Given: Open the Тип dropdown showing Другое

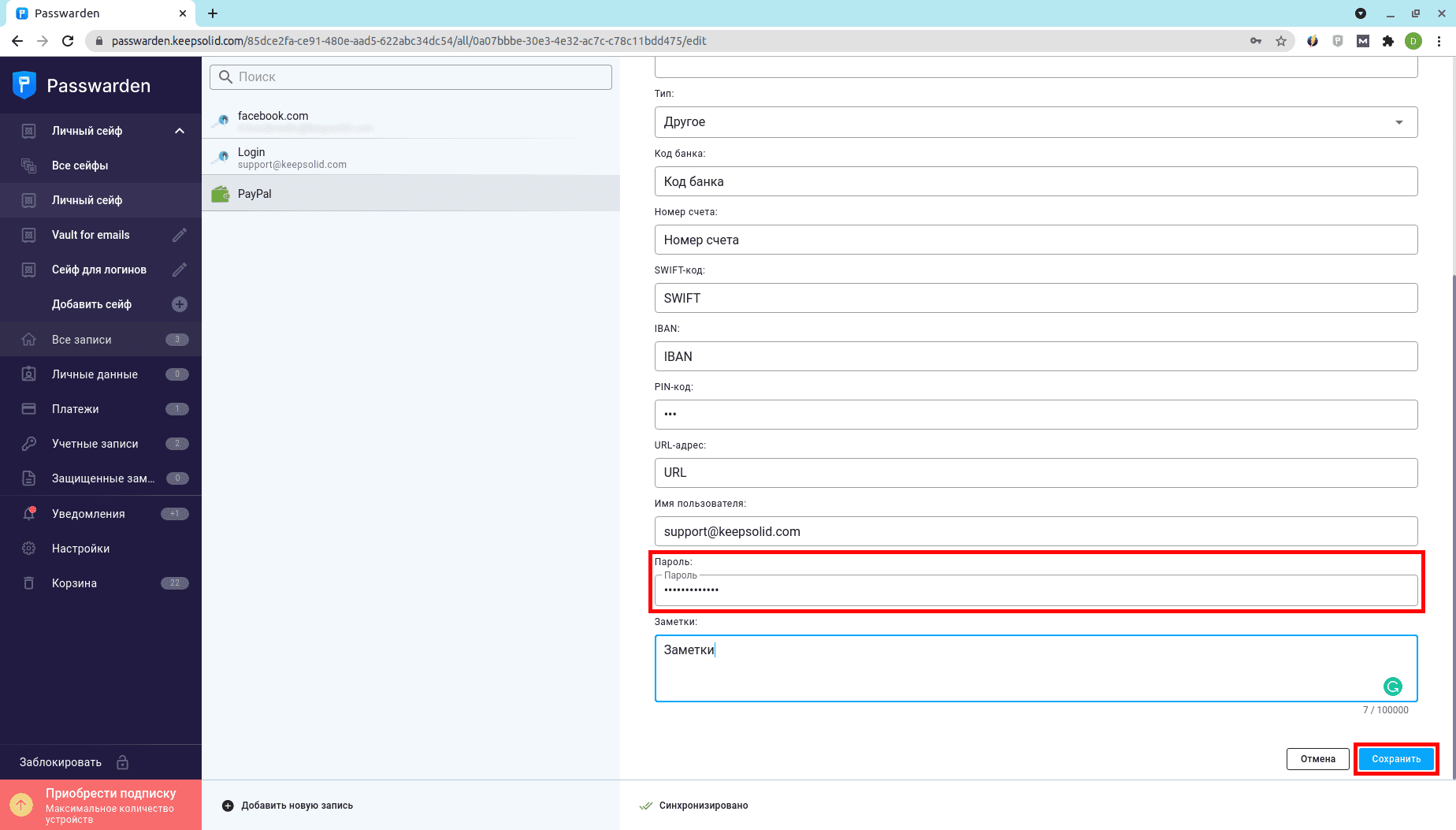Looking at the screenshot, I should [x=1035, y=122].
